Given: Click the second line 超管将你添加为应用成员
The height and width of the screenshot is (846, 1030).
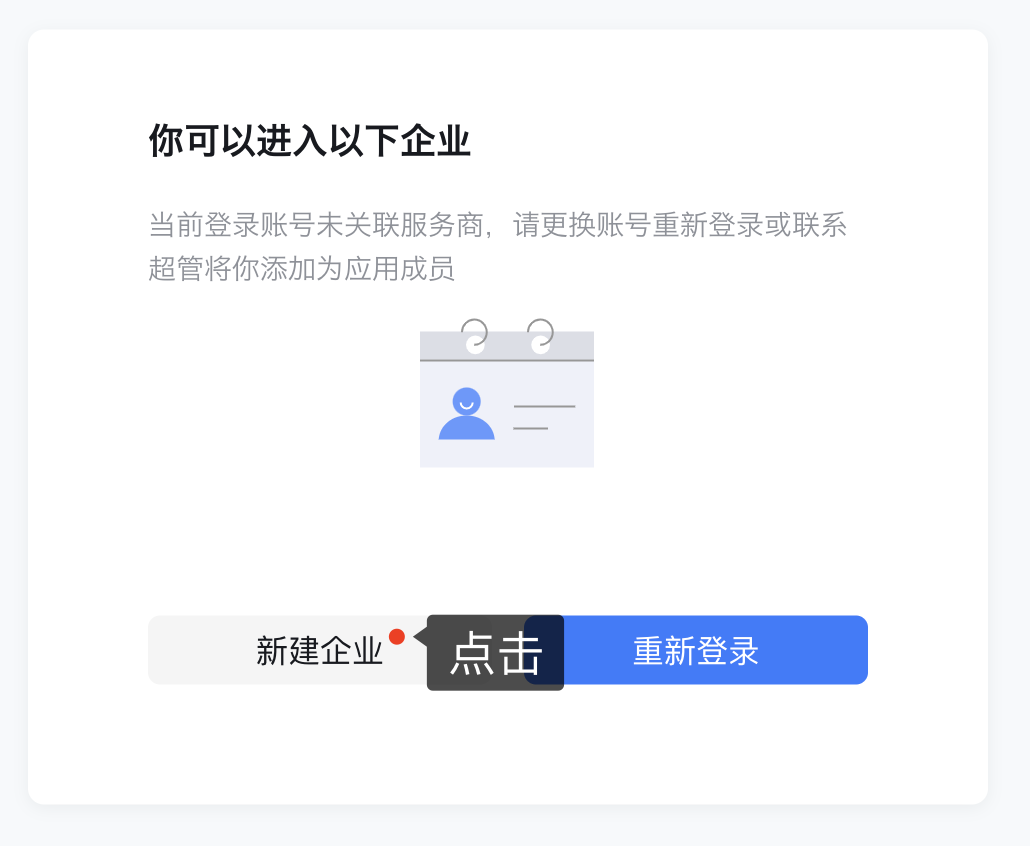Looking at the screenshot, I should (302, 269).
